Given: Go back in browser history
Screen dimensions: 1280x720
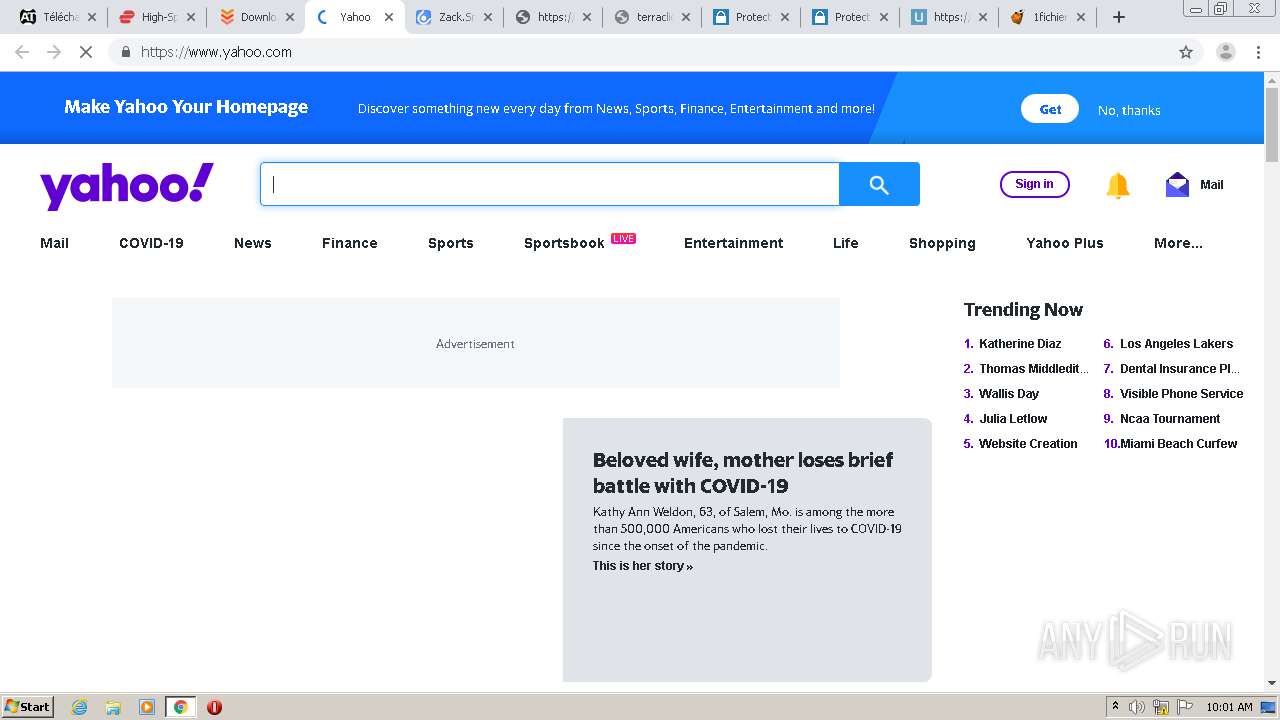Looking at the screenshot, I should (x=22, y=52).
